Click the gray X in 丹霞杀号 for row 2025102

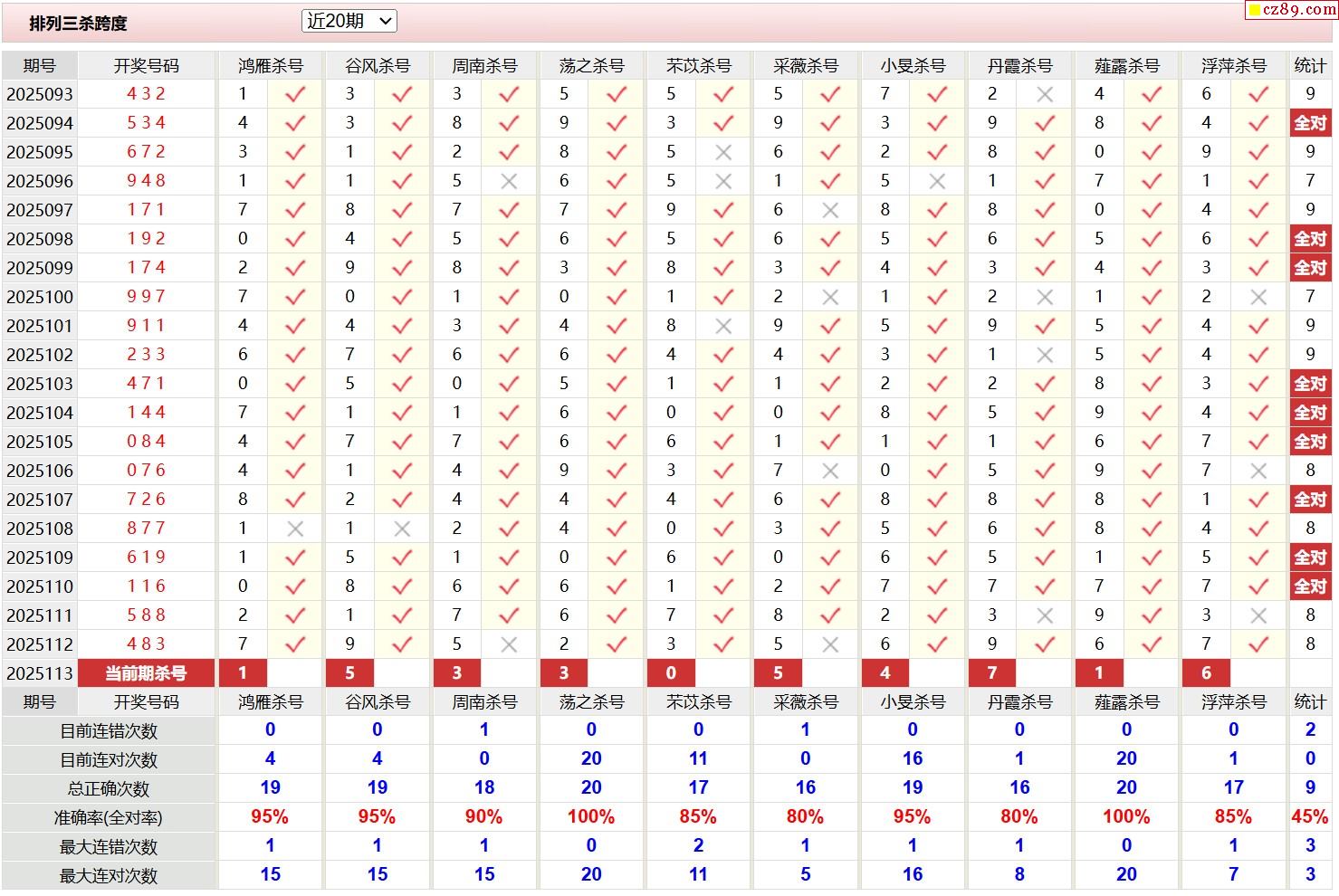pyautogui.click(x=1045, y=355)
